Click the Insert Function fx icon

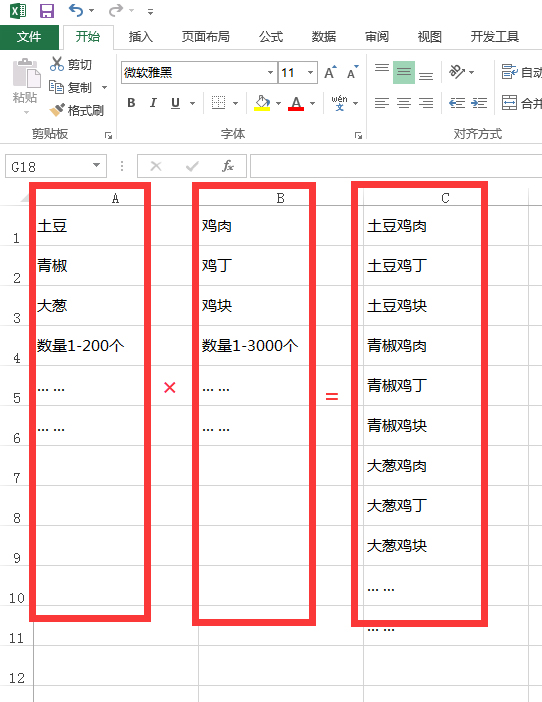(227, 166)
